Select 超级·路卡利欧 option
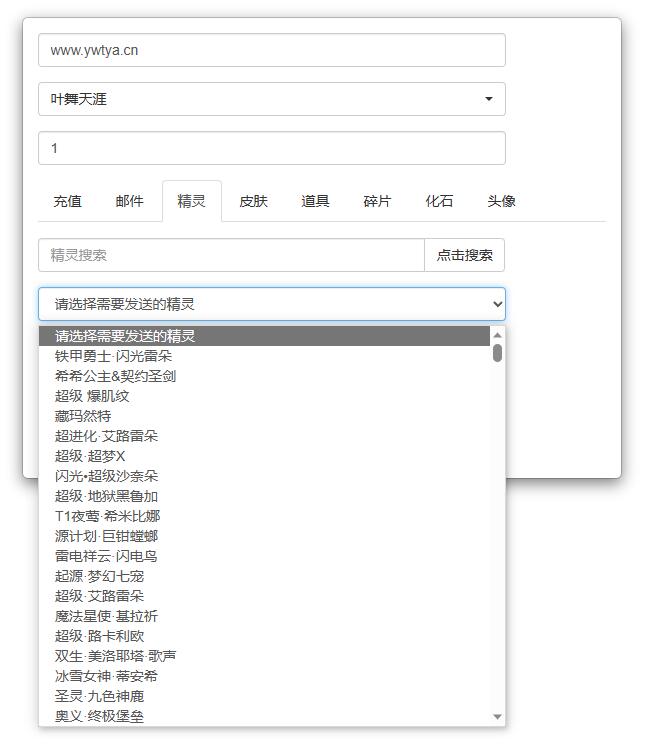654x750 pixels. tap(264, 637)
